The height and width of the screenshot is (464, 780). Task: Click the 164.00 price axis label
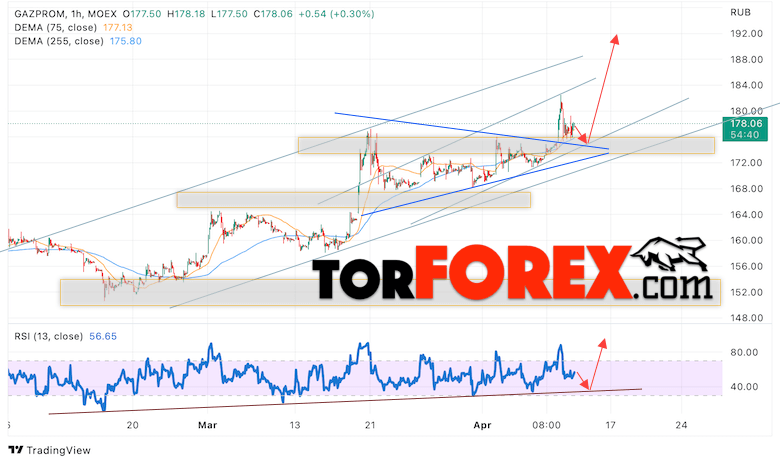point(747,214)
